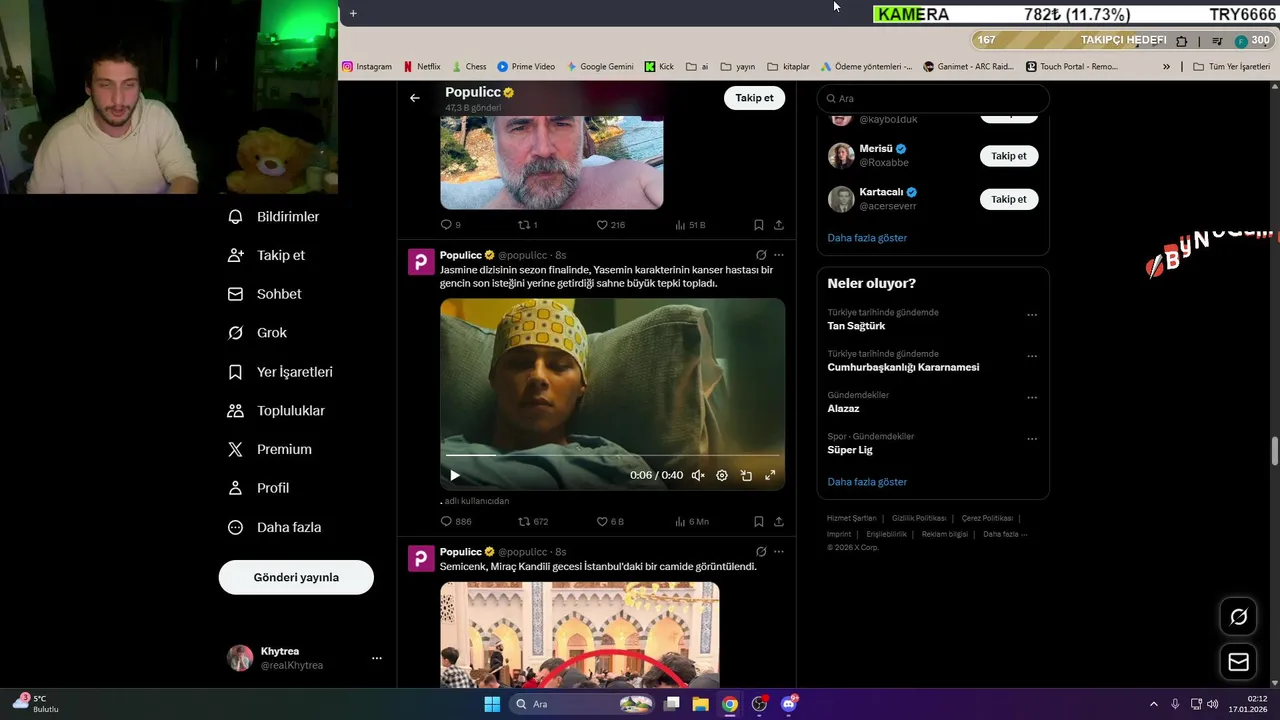This screenshot has width=1280, height=720.
Task: Open Bildirimler notifications in sidebar
Action: [x=274, y=217]
